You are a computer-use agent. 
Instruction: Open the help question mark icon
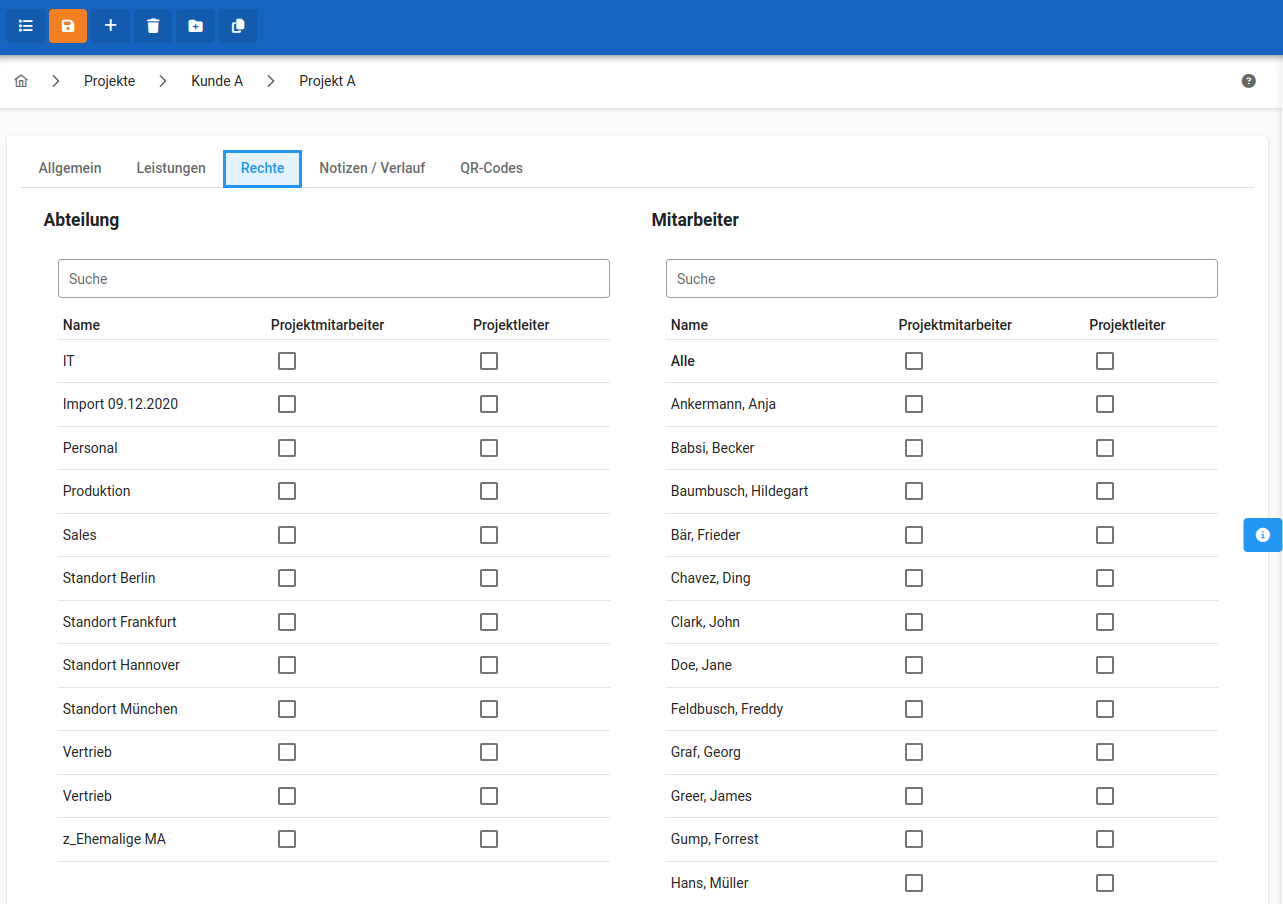[x=1248, y=81]
